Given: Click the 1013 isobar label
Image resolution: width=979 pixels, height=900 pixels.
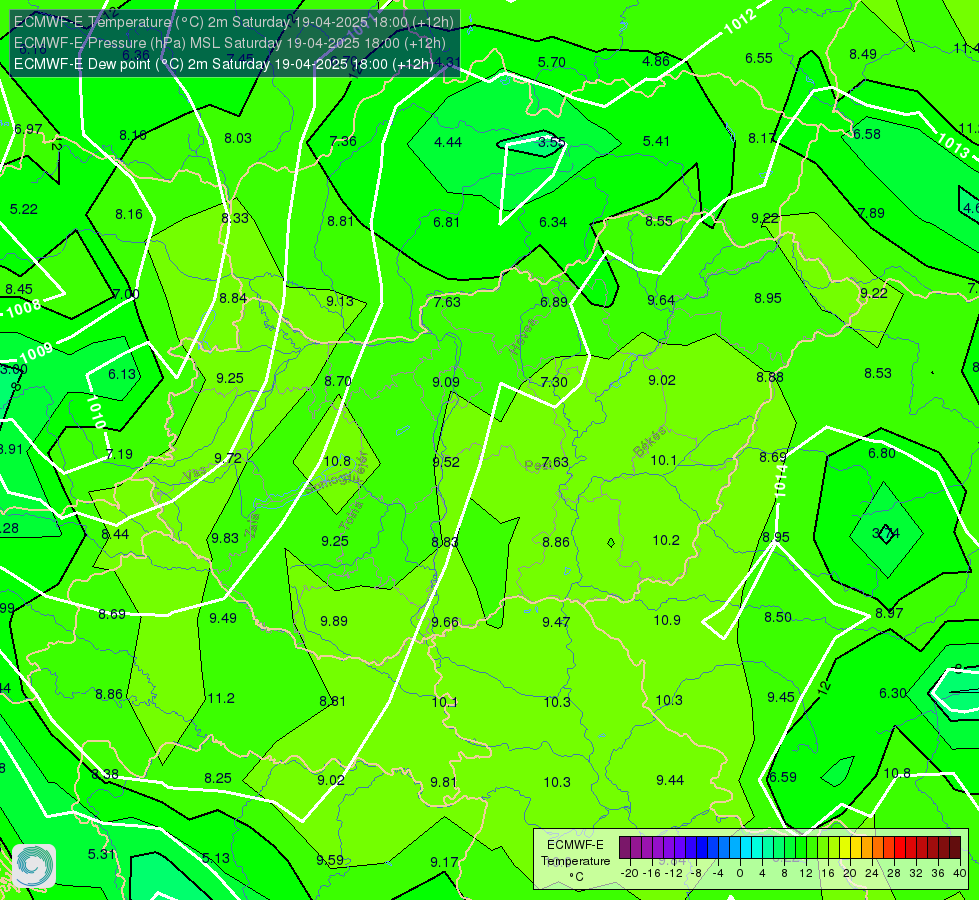Looking at the screenshot, I should (953, 145).
